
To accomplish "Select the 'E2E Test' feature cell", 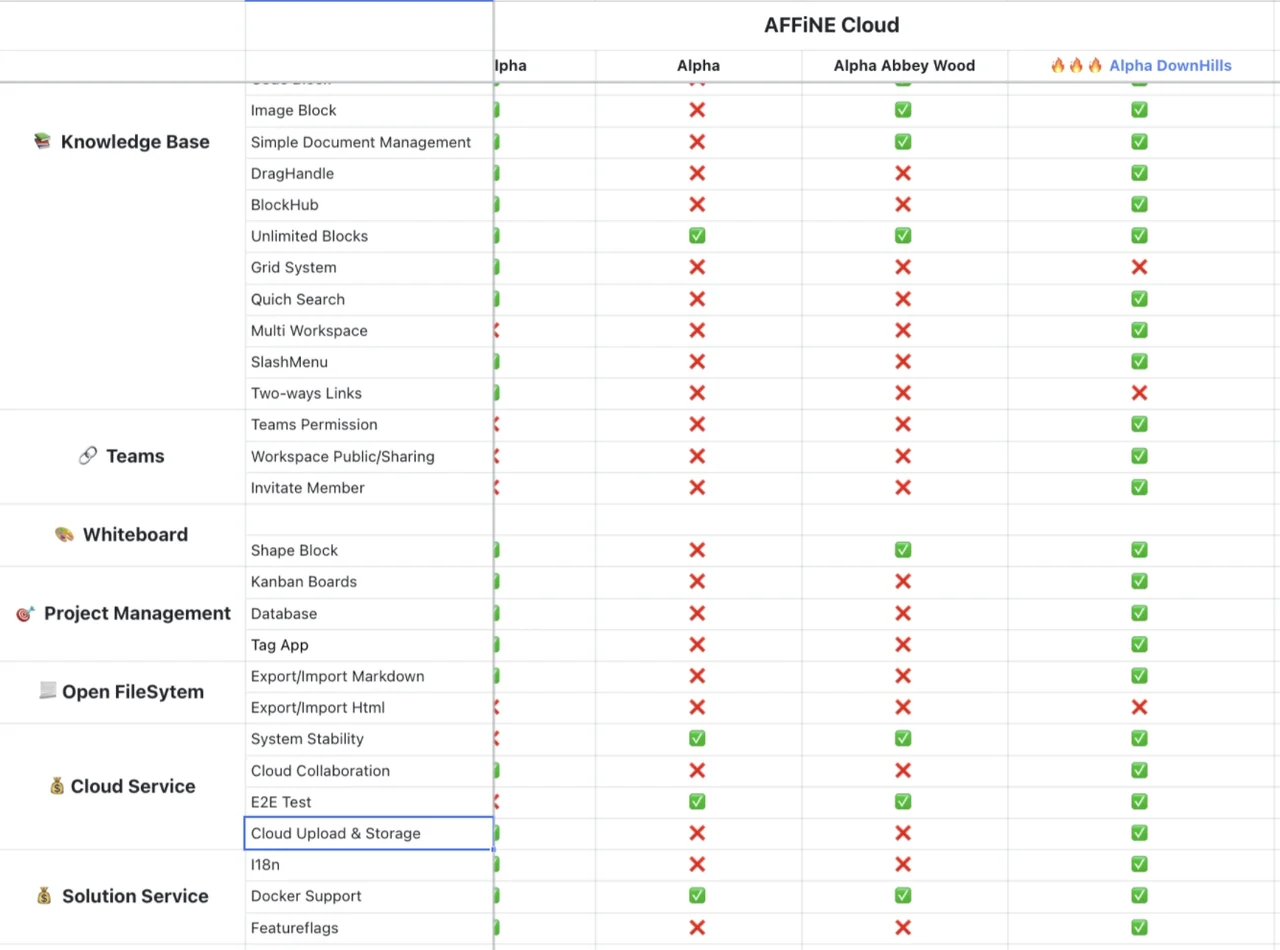I will 369,801.
